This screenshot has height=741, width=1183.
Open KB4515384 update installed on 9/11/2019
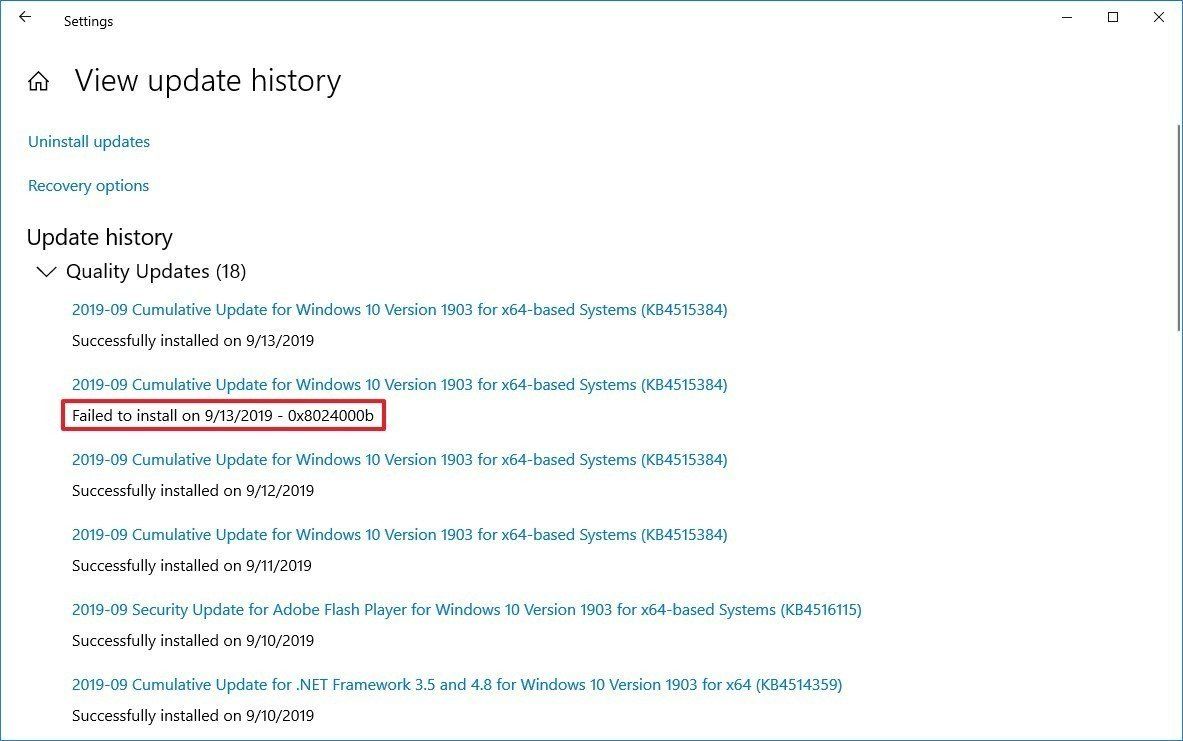pos(399,534)
